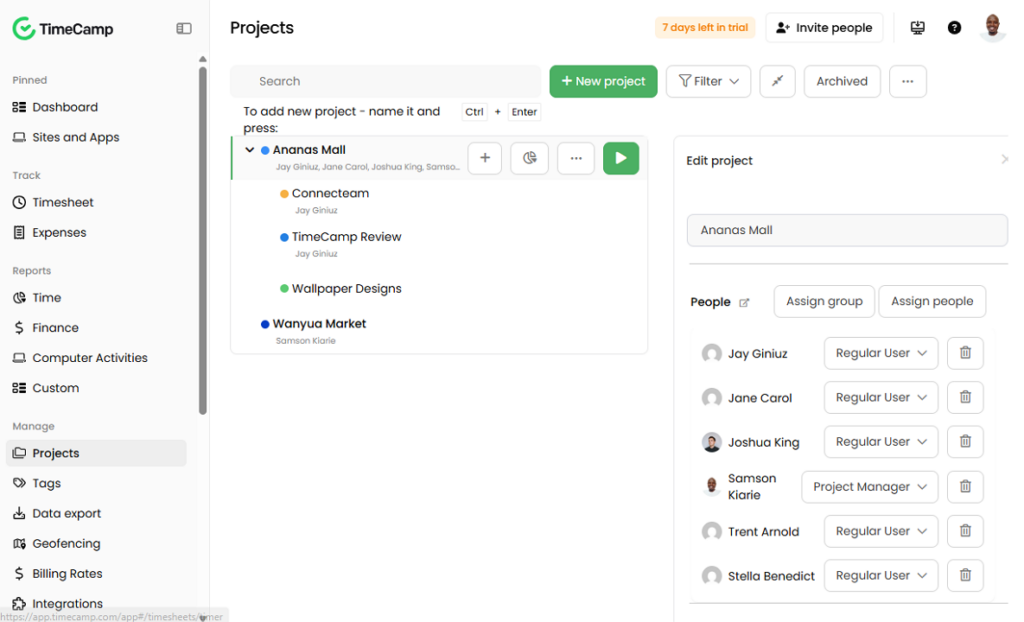
Task: Click the dark blue dot of Wanyua Market
Action: [x=265, y=324]
